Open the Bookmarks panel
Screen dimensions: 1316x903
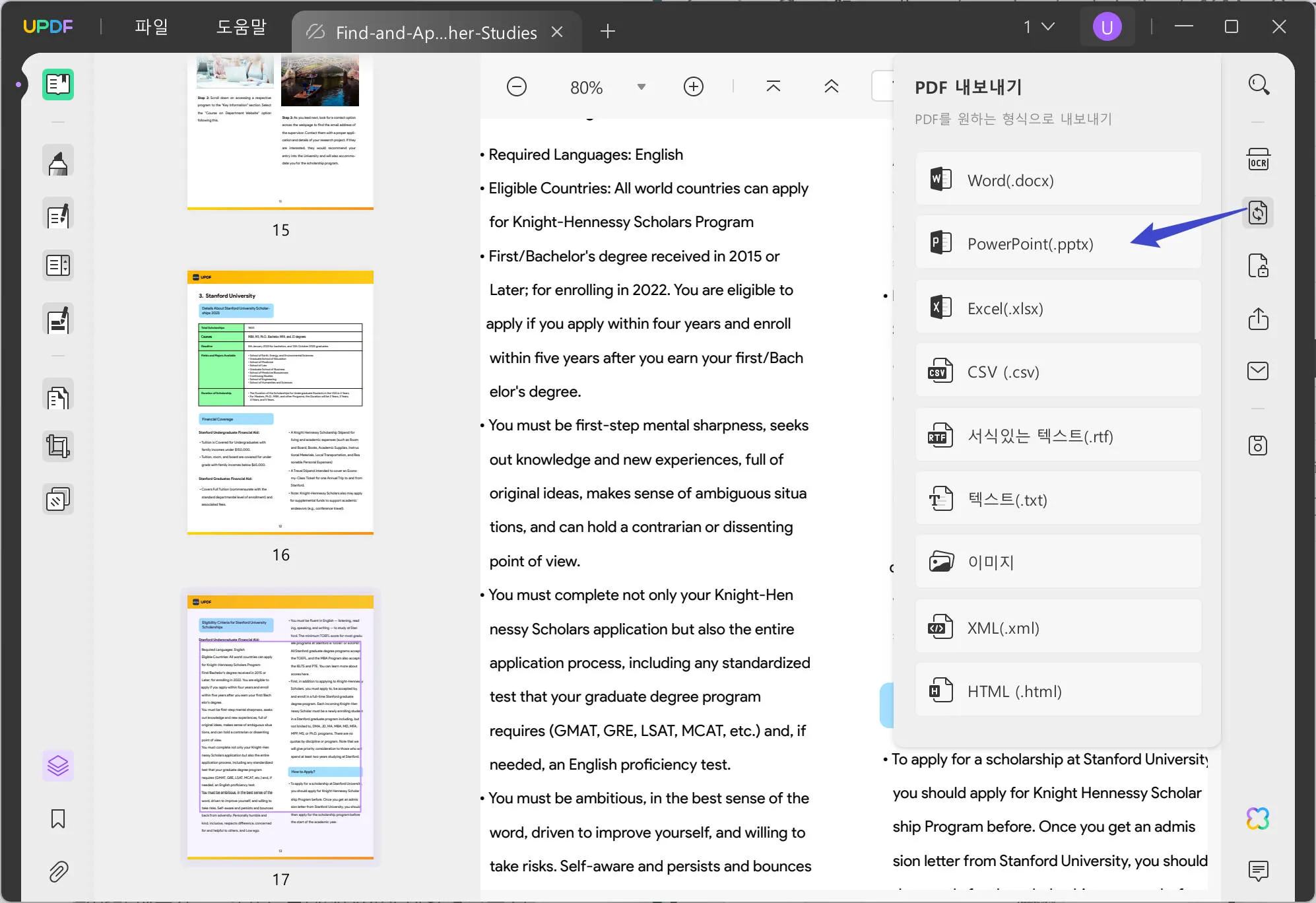[58, 819]
